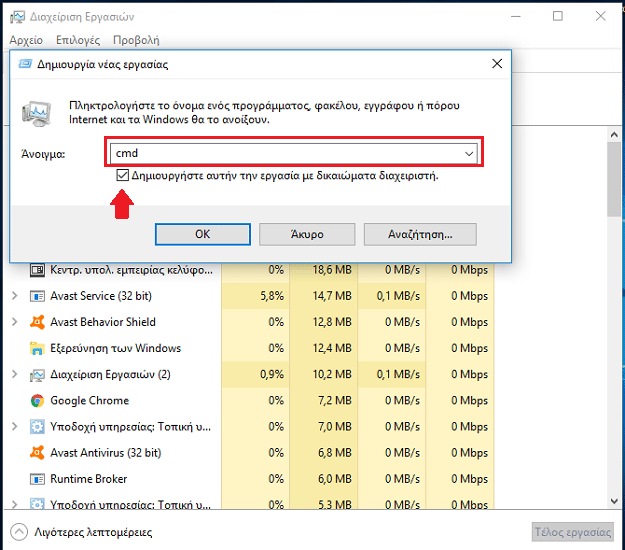Click the 5,8% CPU value of Avast Service
This screenshot has height=550, width=625.
pyautogui.click(x=272, y=296)
